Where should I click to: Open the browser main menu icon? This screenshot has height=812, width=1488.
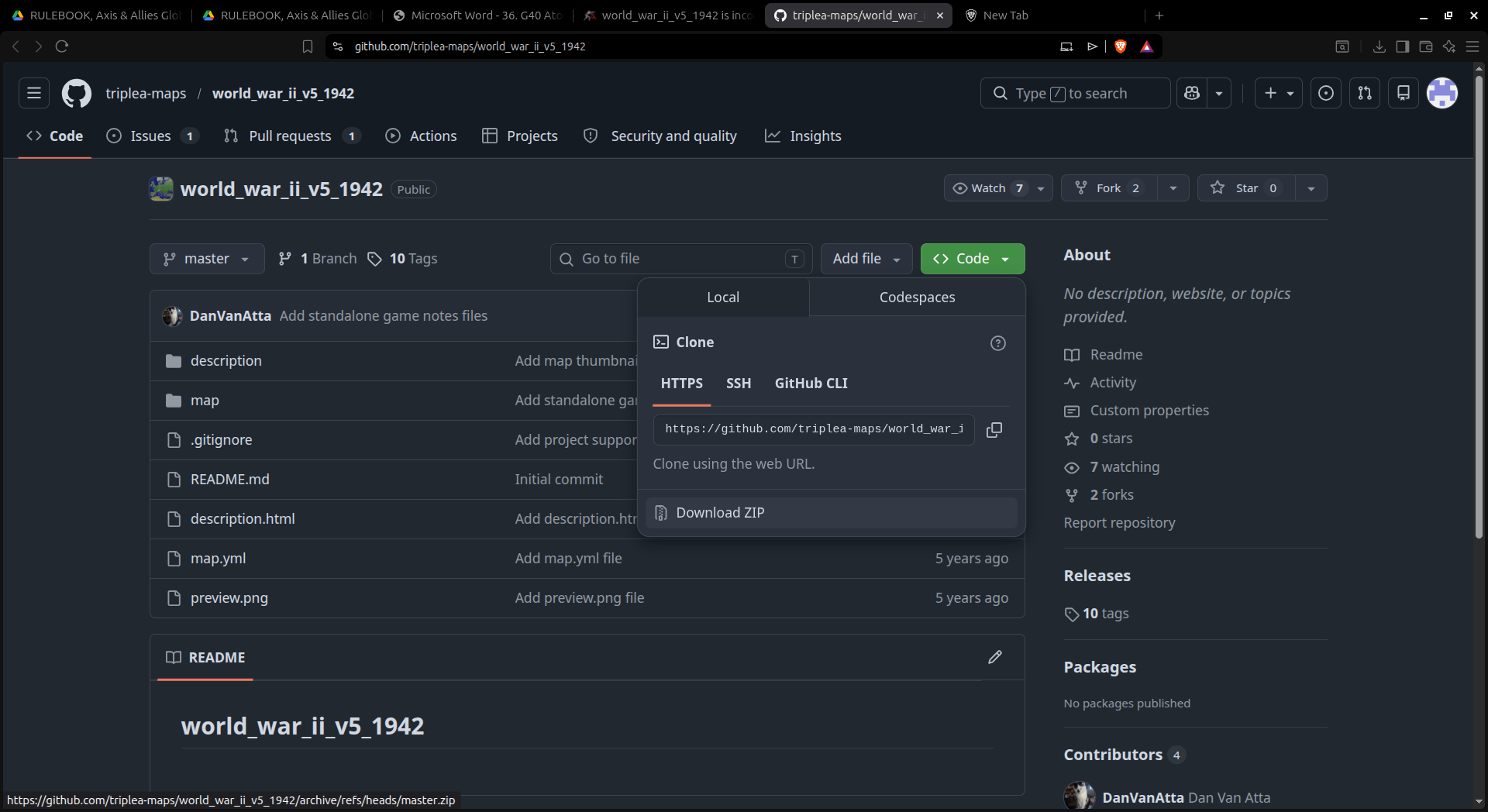[1472, 46]
